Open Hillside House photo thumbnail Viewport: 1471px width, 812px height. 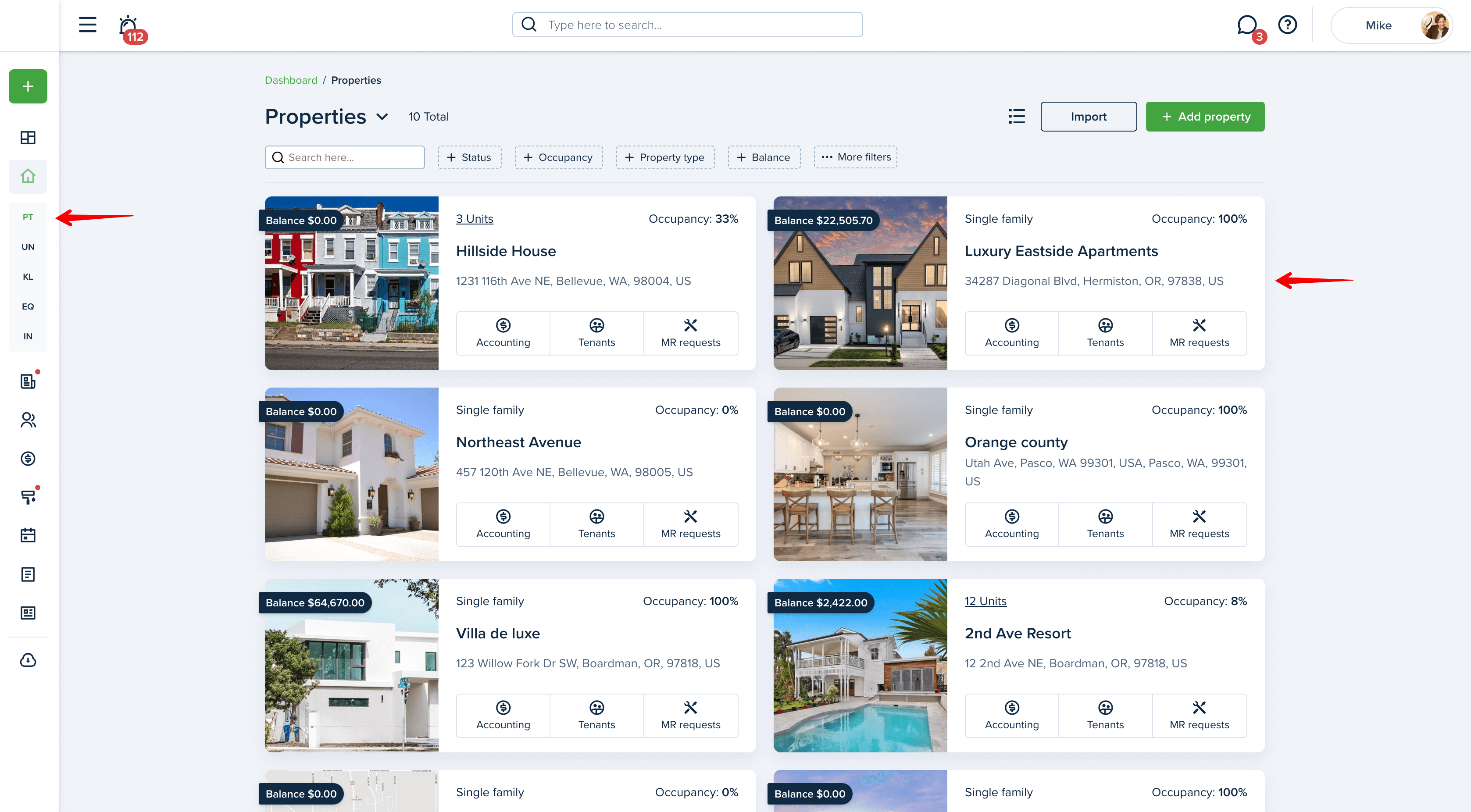[352, 283]
